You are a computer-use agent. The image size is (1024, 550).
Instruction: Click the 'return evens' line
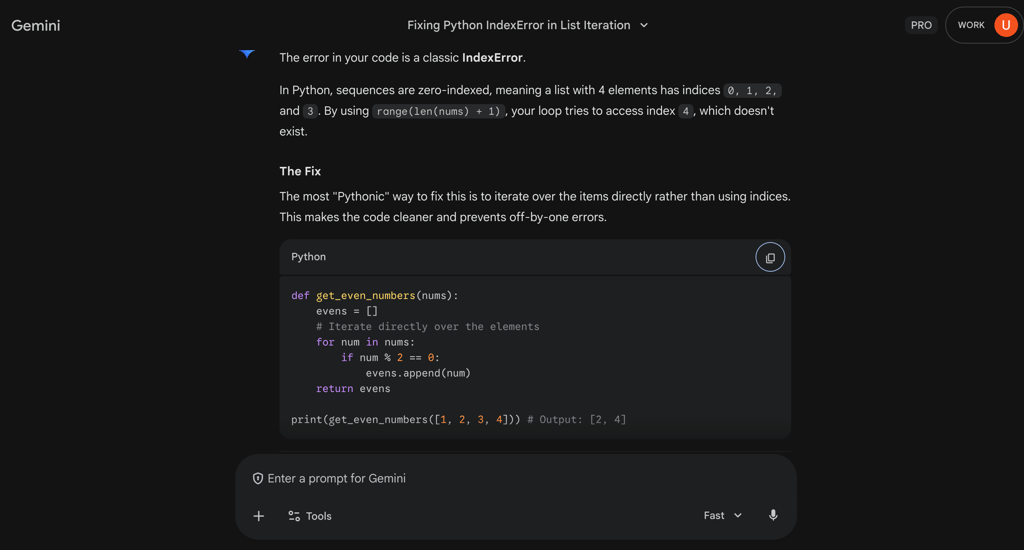(353, 389)
